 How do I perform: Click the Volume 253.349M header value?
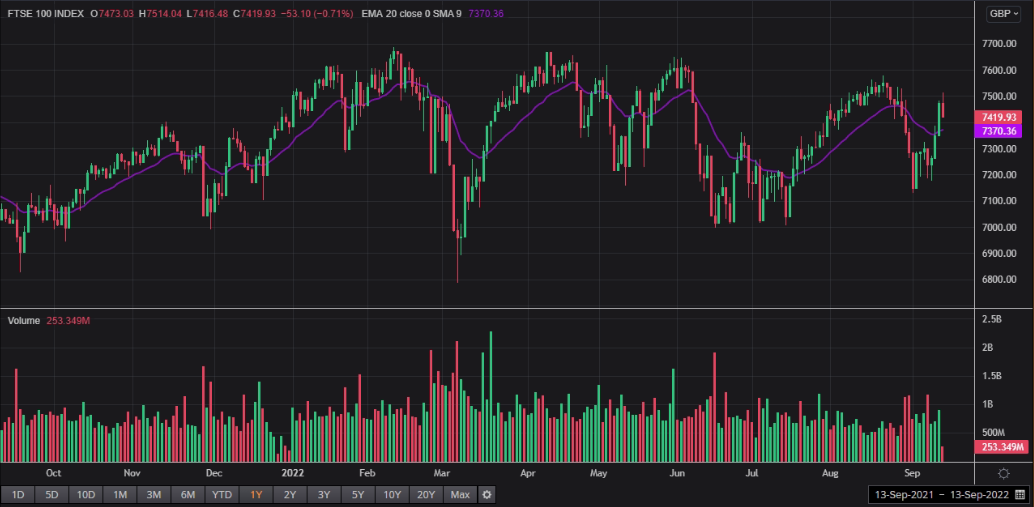point(69,320)
